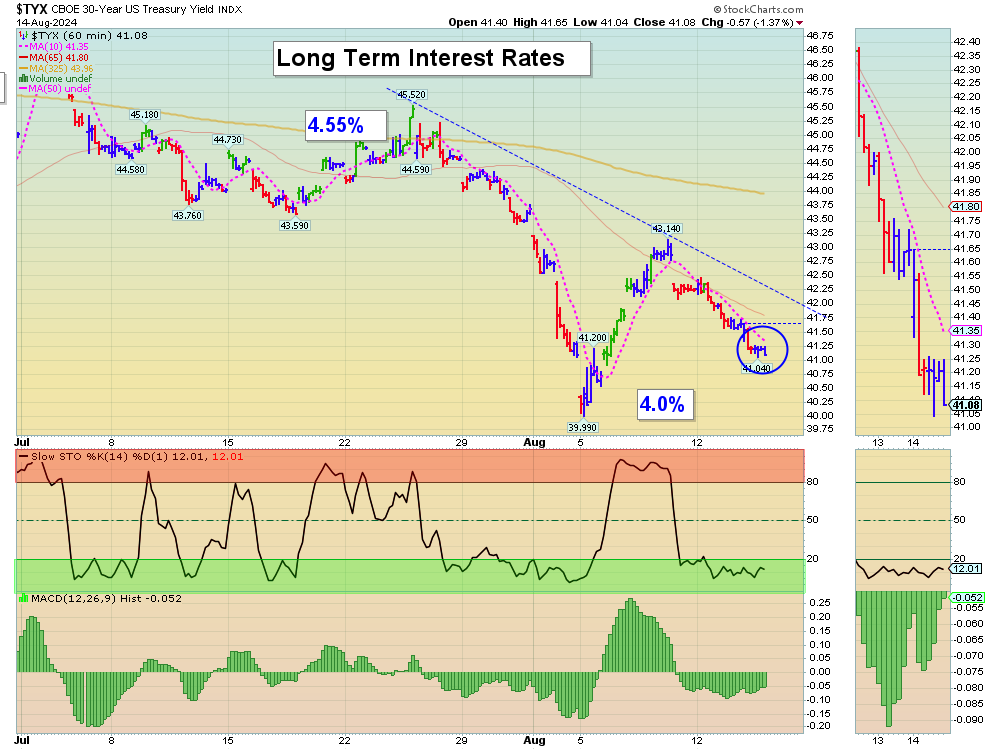The height and width of the screenshot is (750, 1000).
Task: Click the magenta 41.35 tag on the zoom axis
Action: pyautogui.click(x=966, y=330)
